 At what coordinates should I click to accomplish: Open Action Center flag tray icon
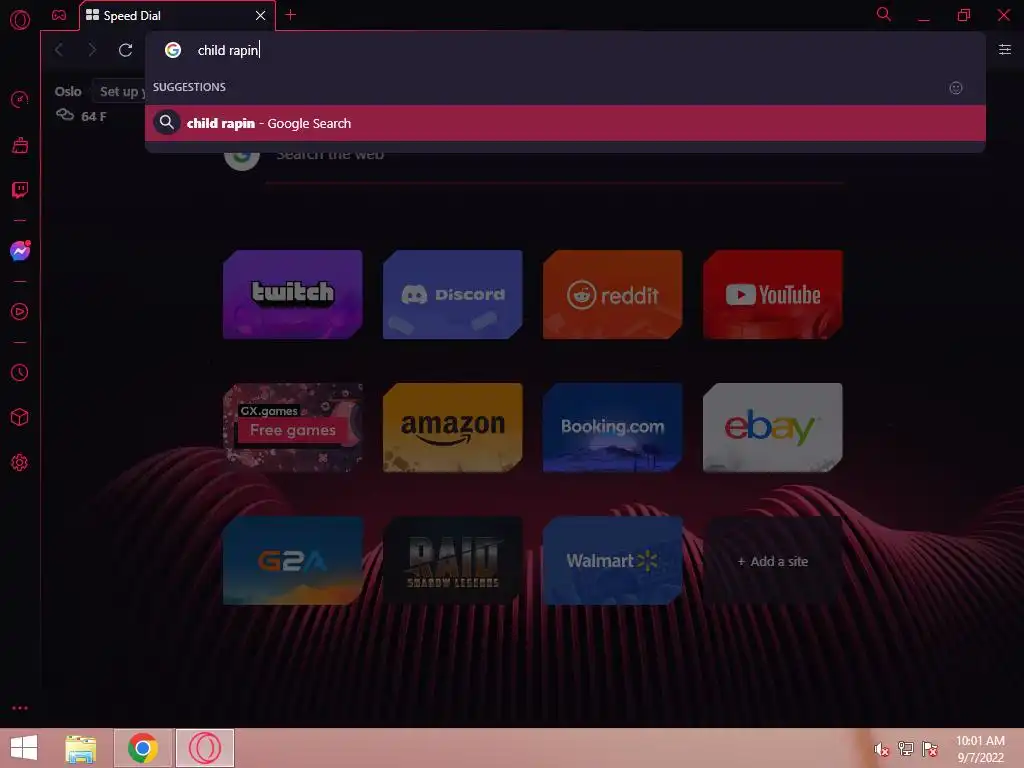[x=929, y=749]
